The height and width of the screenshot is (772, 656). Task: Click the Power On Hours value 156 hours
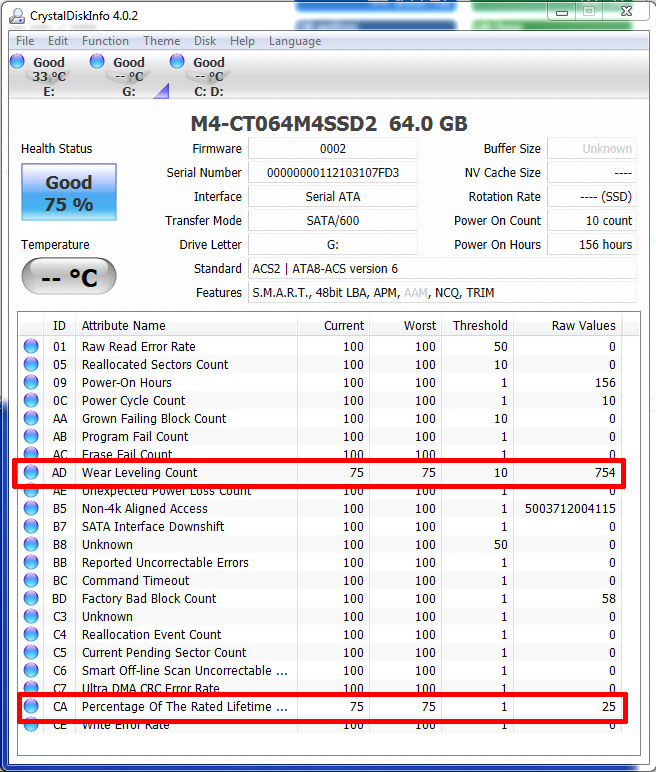point(592,245)
